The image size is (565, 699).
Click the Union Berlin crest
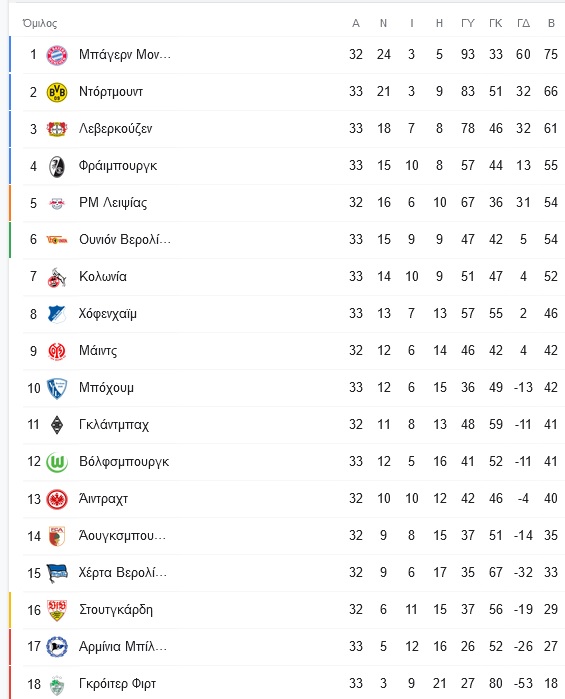[57, 240]
